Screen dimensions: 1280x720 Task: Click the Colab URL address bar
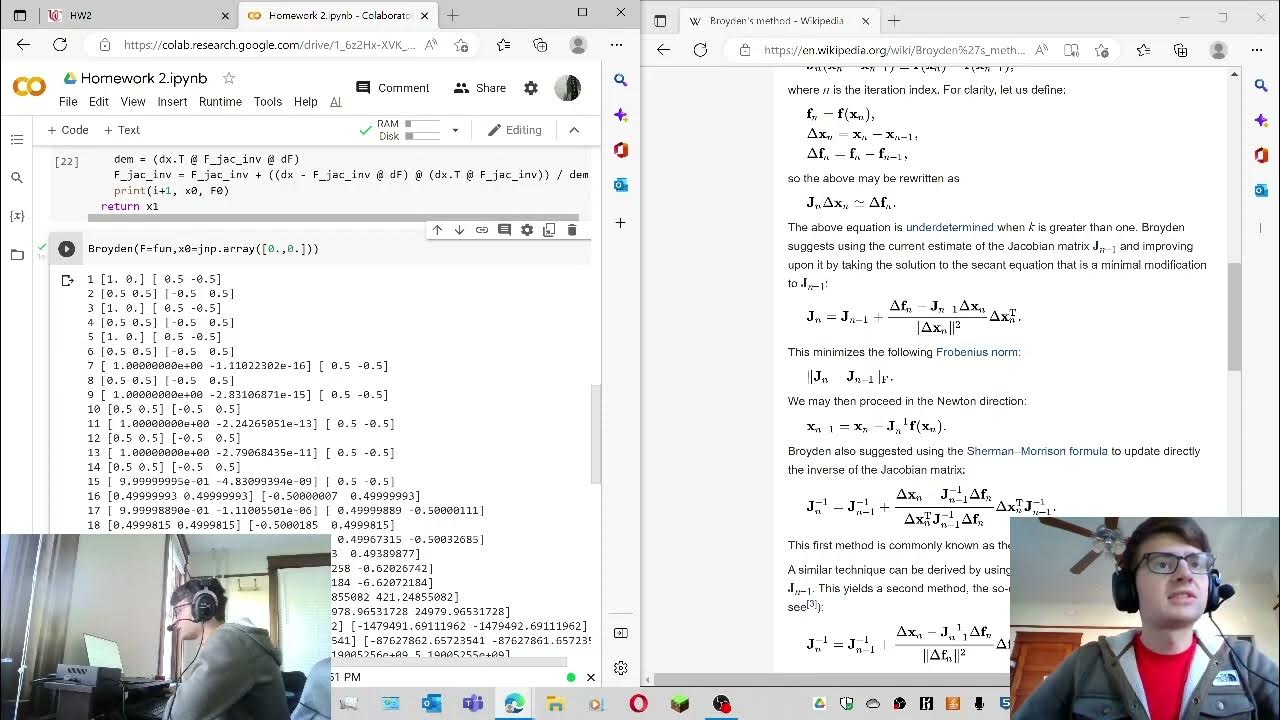(270, 45)
